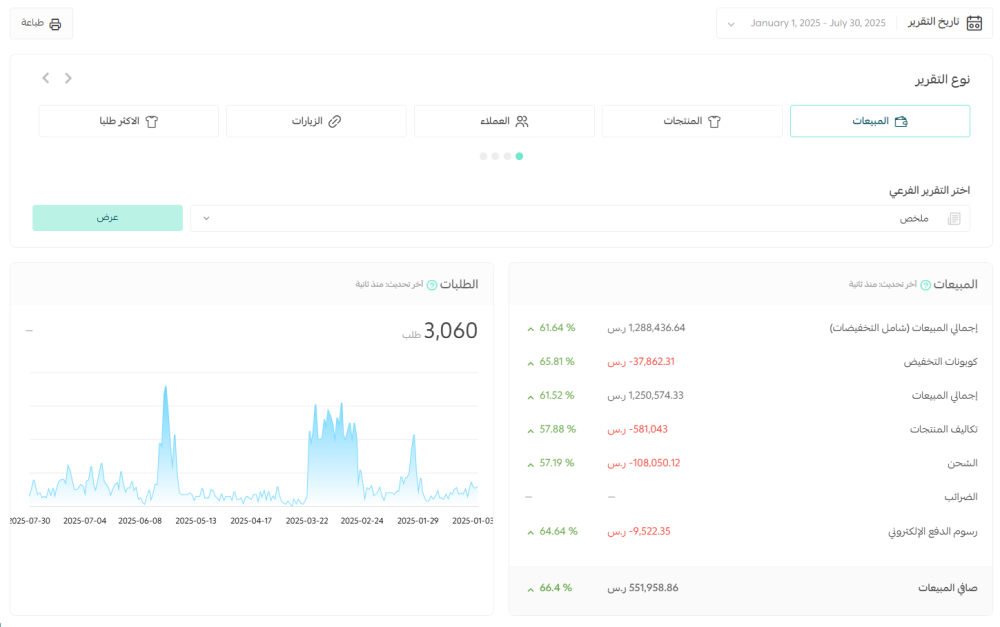Click the January 1, 2025 - July 30, 2025 date field
This screenshot has width=1000, height=627.
tap(817, 23)
